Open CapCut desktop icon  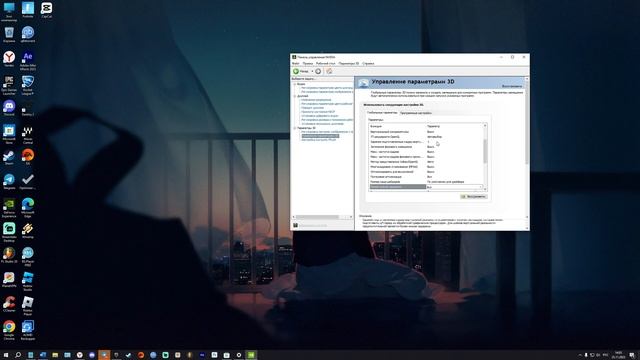tap(47, 10)
